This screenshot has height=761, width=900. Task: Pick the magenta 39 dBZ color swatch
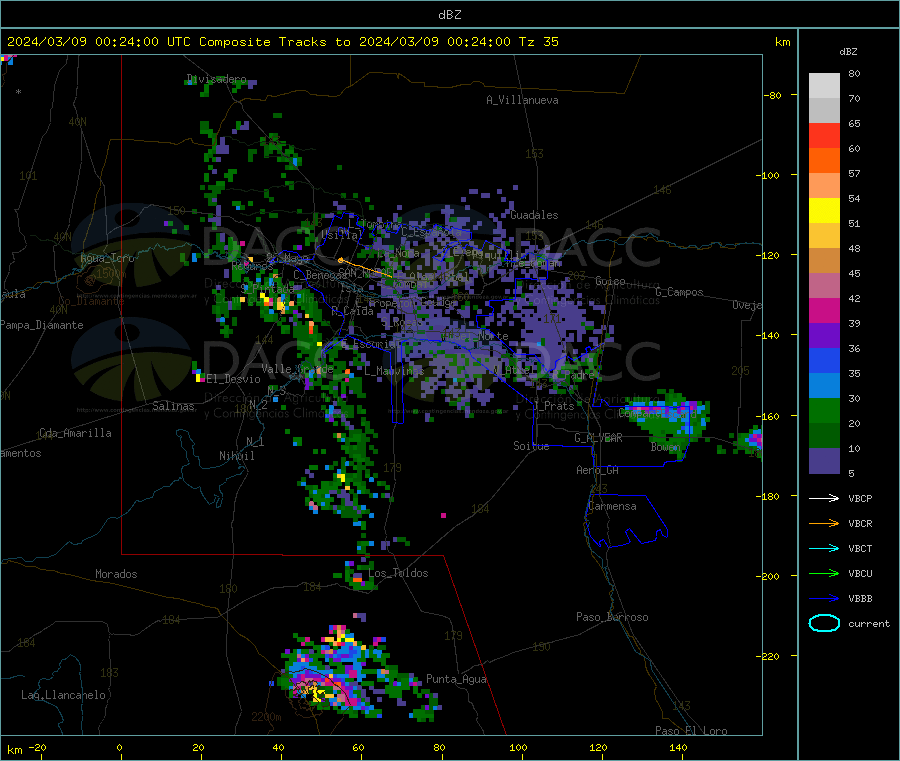pos(824,310)
